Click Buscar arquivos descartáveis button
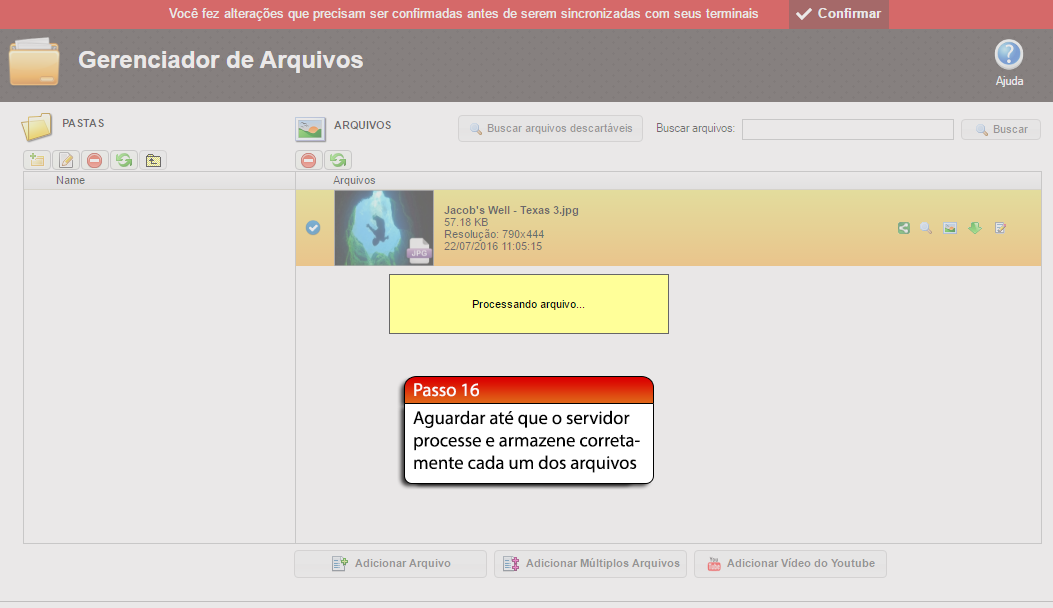 [x=550, y=129]
